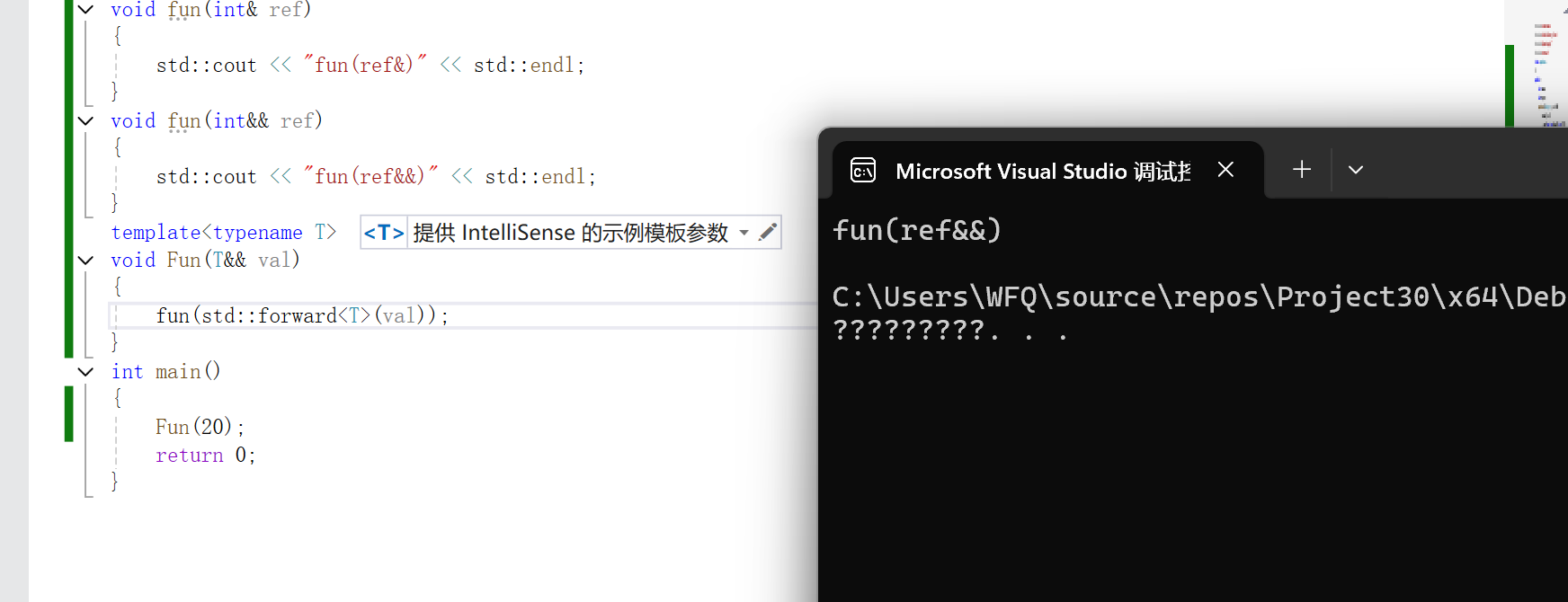Click on 'fun(std::forward<T>(val));' code line

pos(302,315)
